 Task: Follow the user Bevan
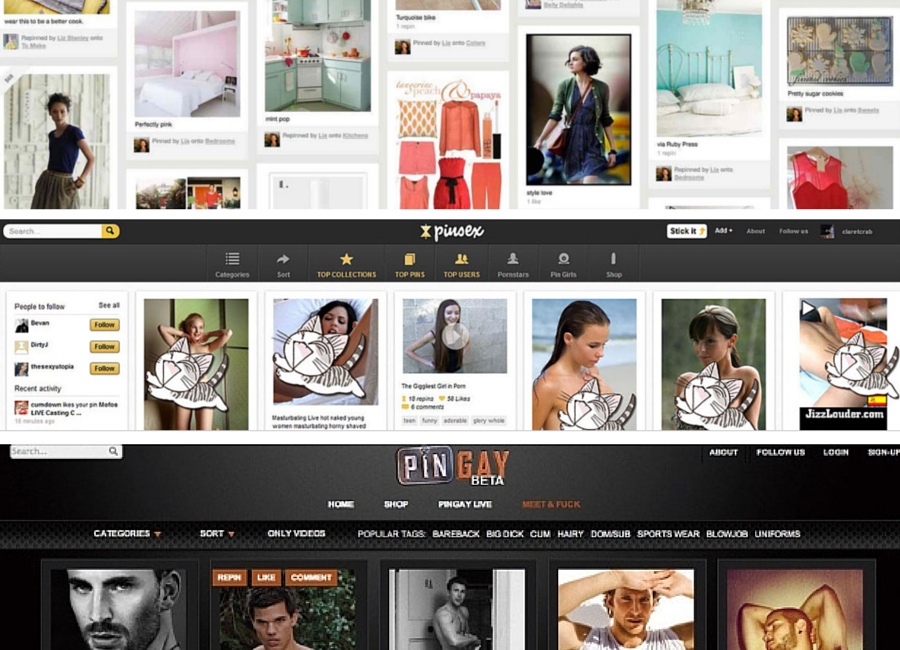[104, 325]
